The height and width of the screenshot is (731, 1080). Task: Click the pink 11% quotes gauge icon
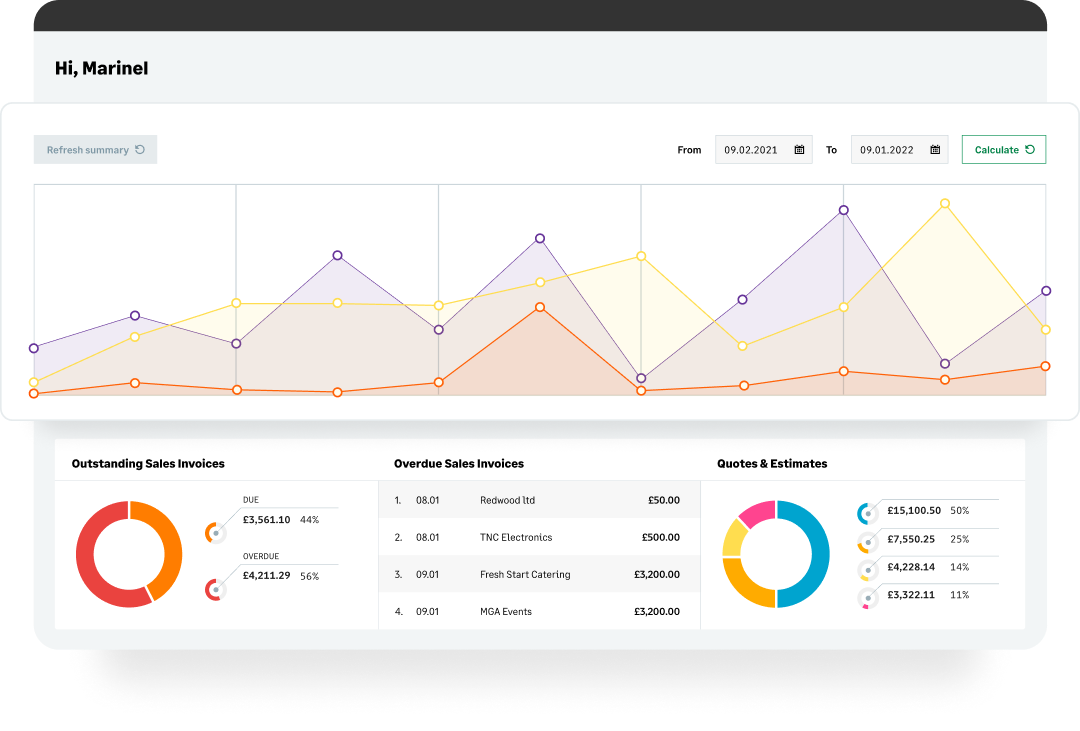click(868, 598)
